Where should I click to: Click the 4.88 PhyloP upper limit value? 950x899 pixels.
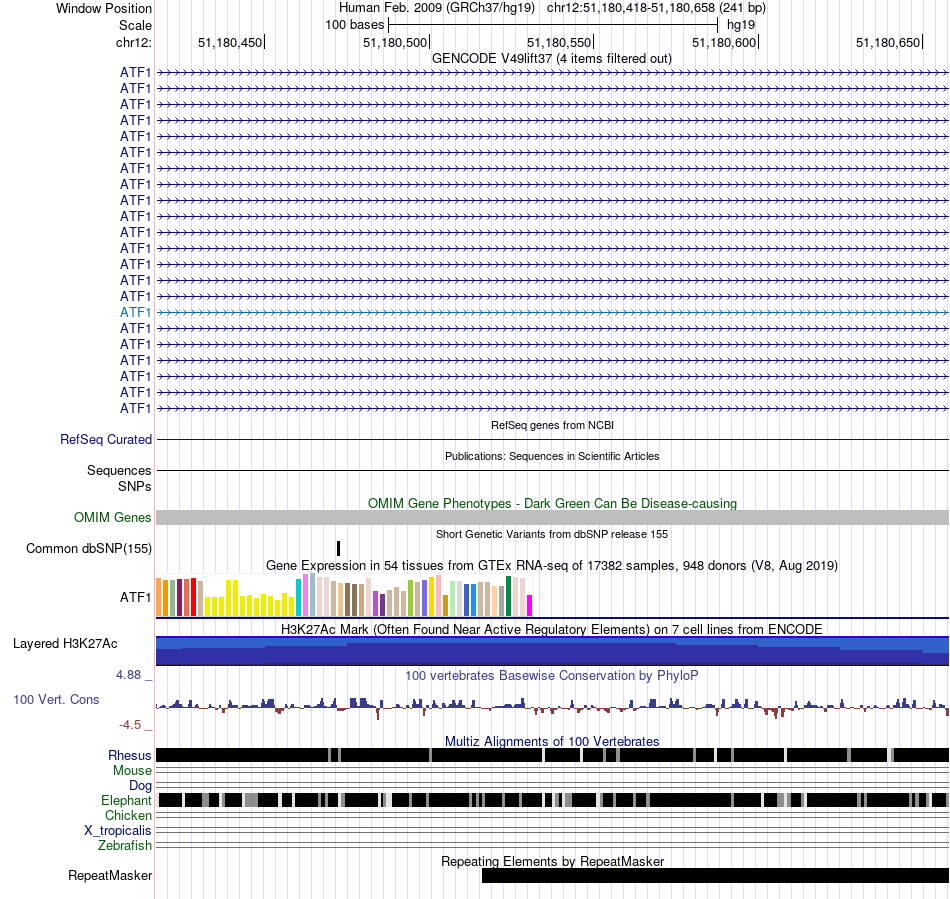tap(128, 675)
